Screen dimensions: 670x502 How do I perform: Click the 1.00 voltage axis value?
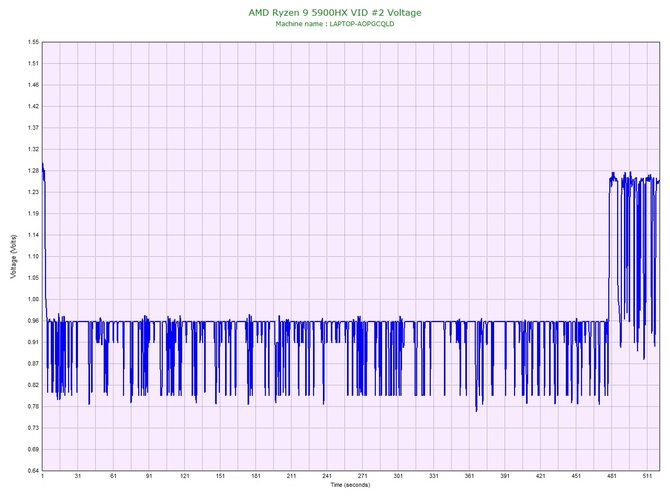point(33,299)
